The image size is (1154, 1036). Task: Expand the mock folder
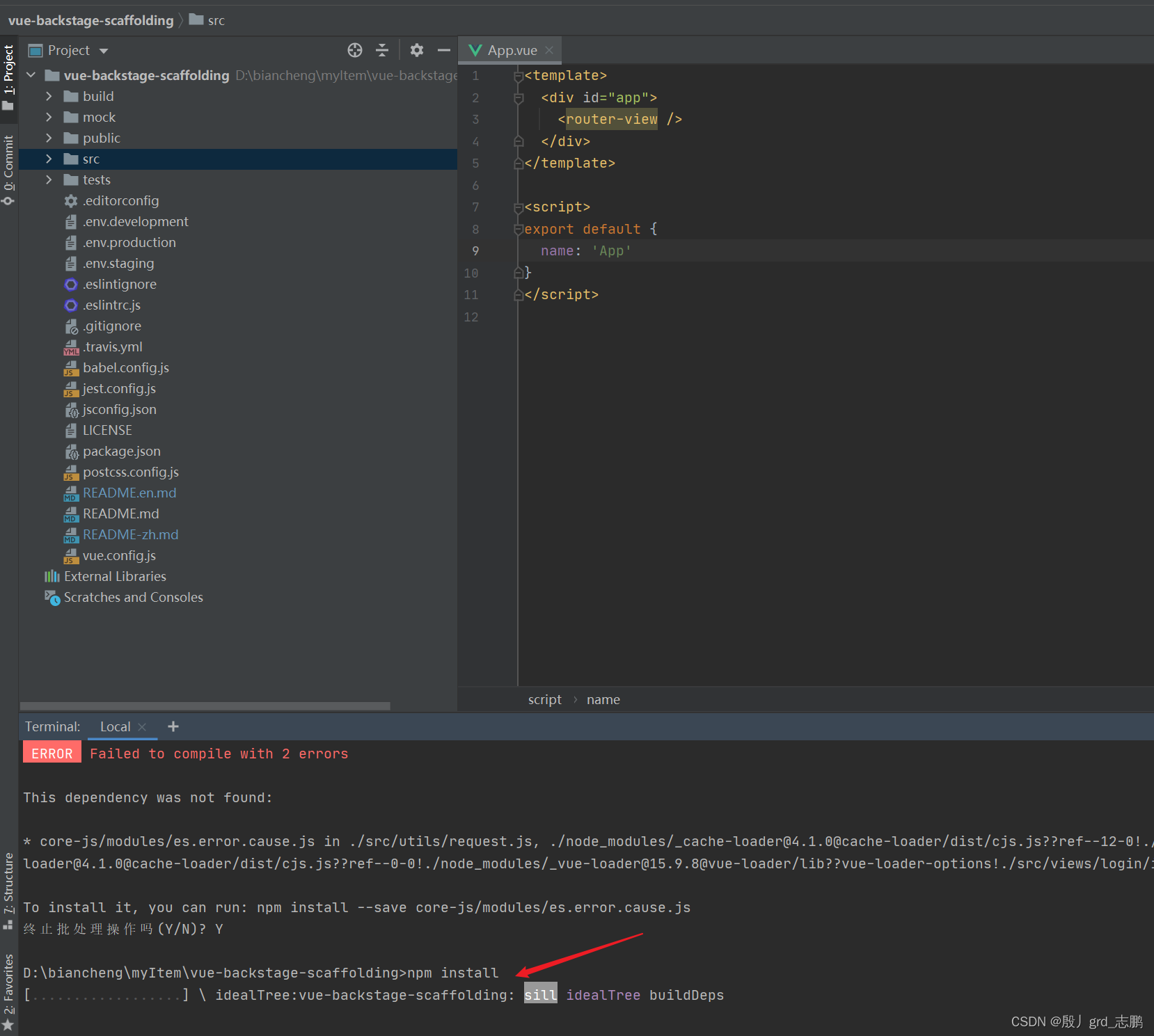[x=49, y=117]
